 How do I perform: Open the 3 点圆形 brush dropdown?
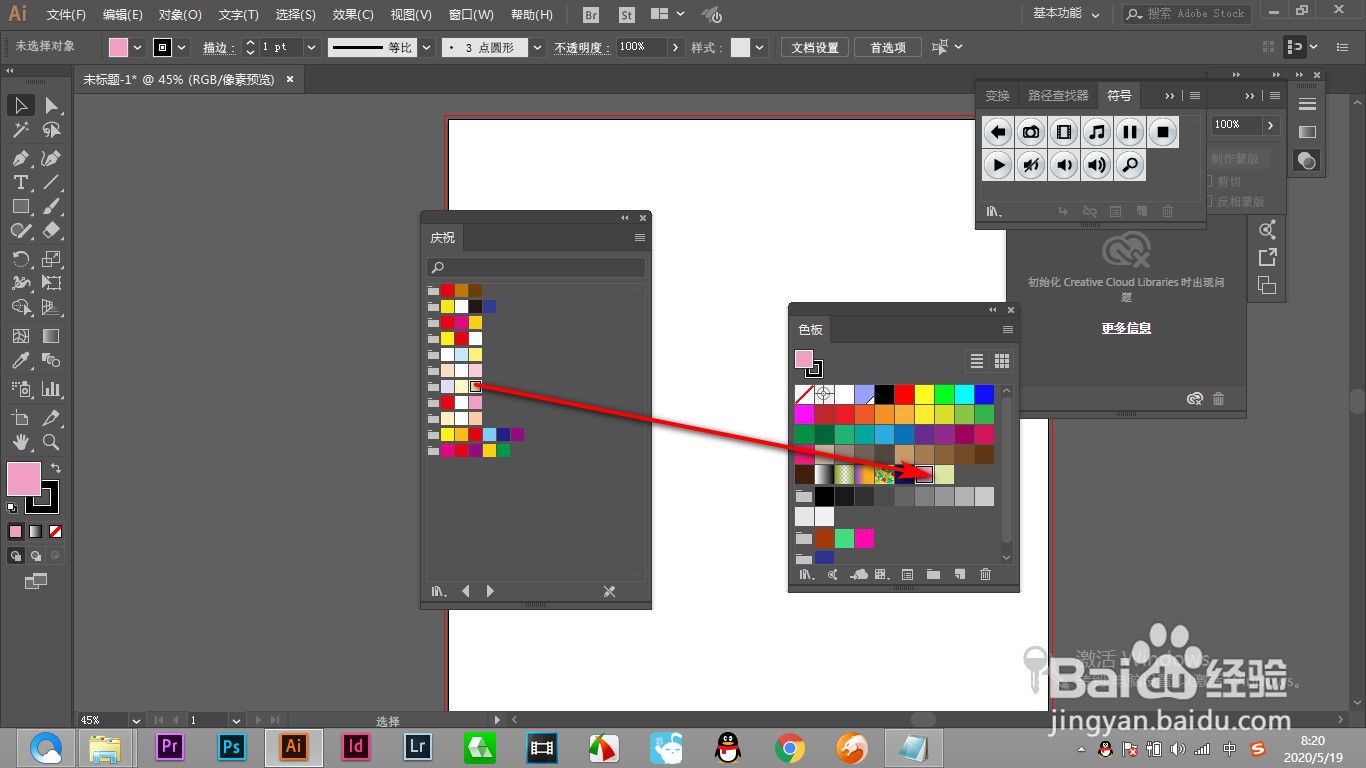click(x=537, y=47)
